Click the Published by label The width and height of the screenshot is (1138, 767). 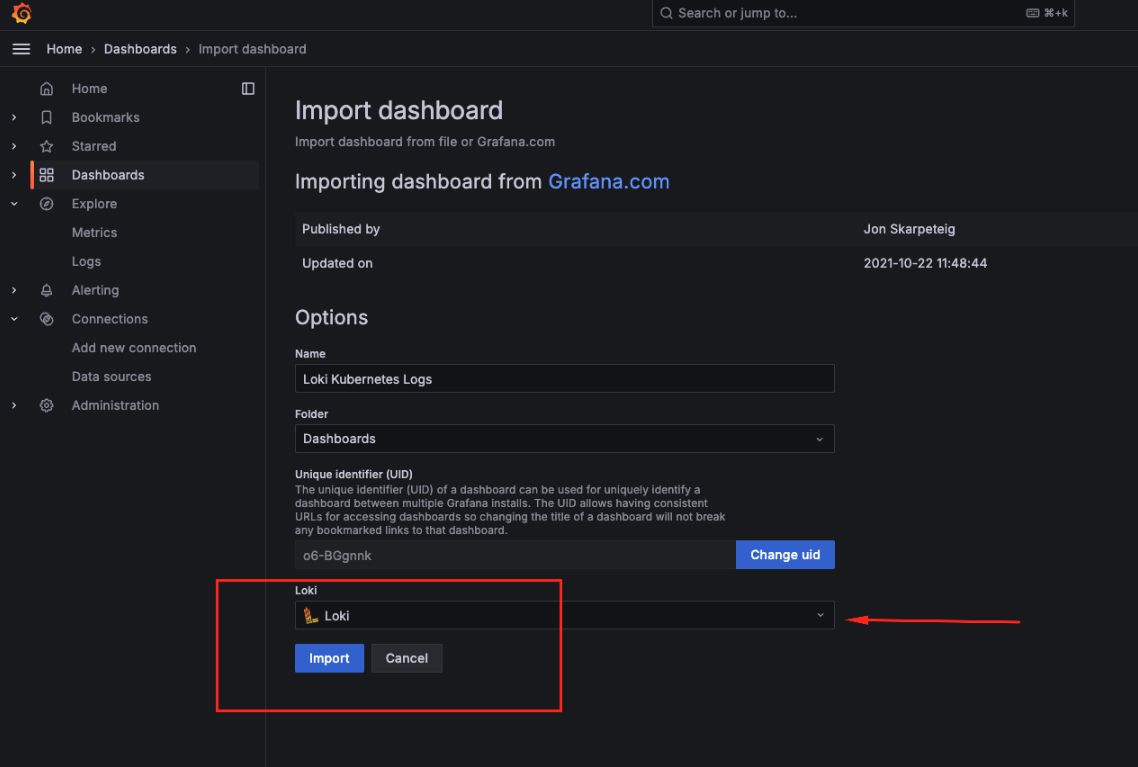pyautogui.click(x=341, y=229)
